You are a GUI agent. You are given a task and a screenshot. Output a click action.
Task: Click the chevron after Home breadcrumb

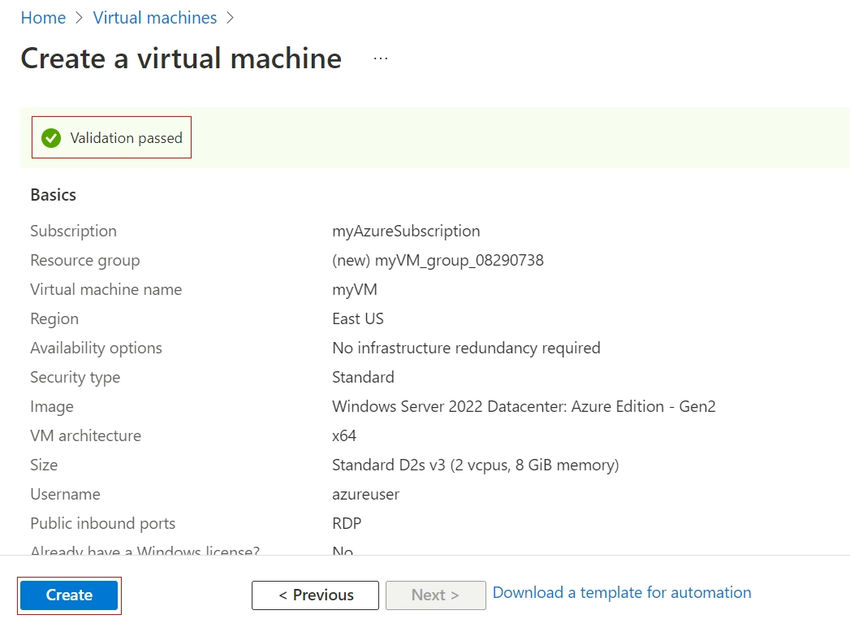[x=76, y=17]
